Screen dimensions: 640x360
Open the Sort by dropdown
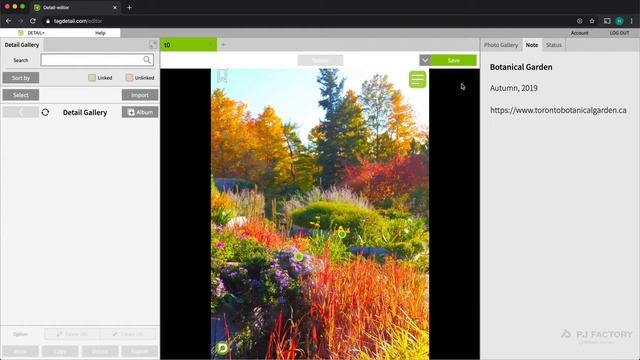pos(21,78)
